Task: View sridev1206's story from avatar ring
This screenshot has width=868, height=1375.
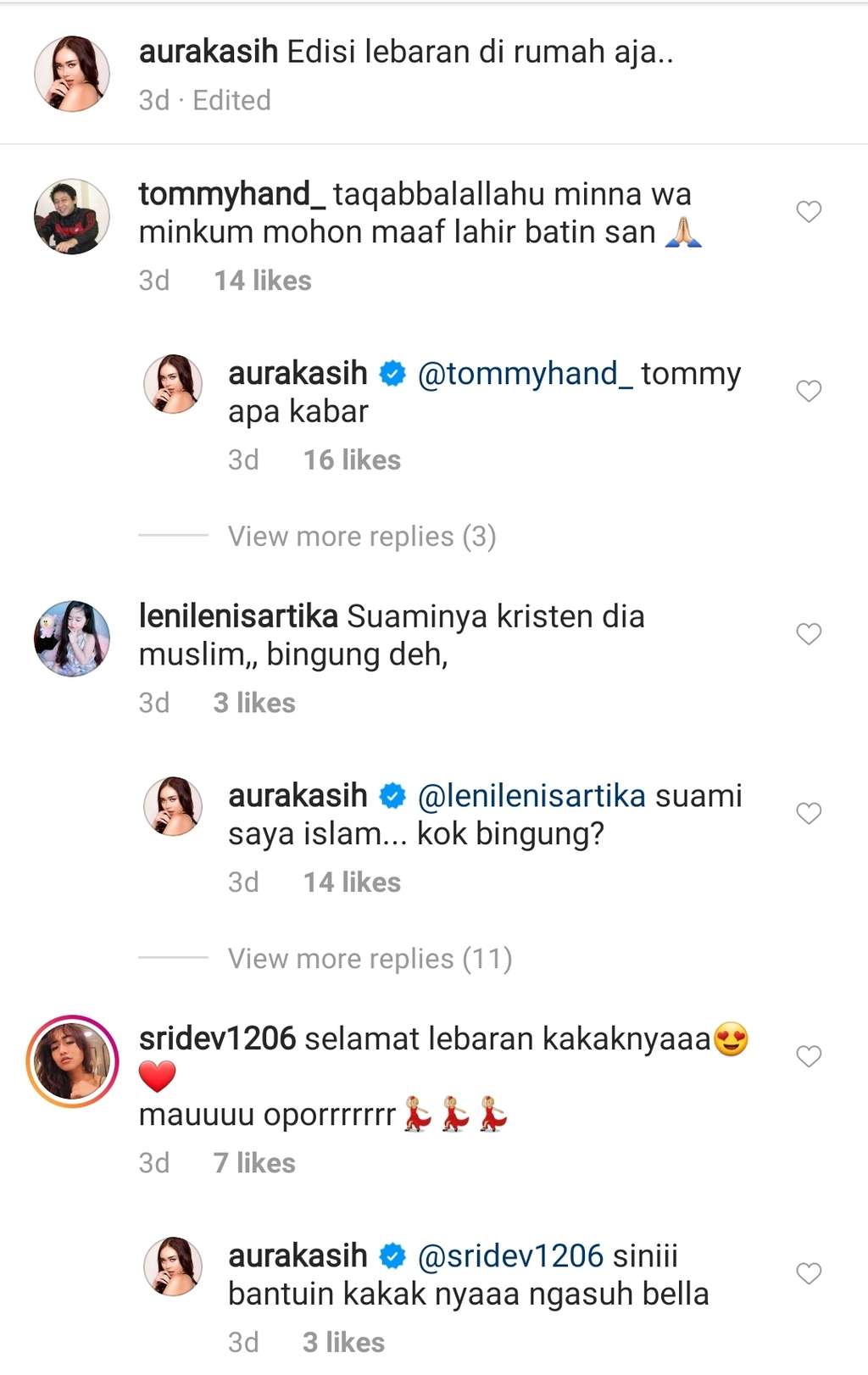Action: point(72,1061)
